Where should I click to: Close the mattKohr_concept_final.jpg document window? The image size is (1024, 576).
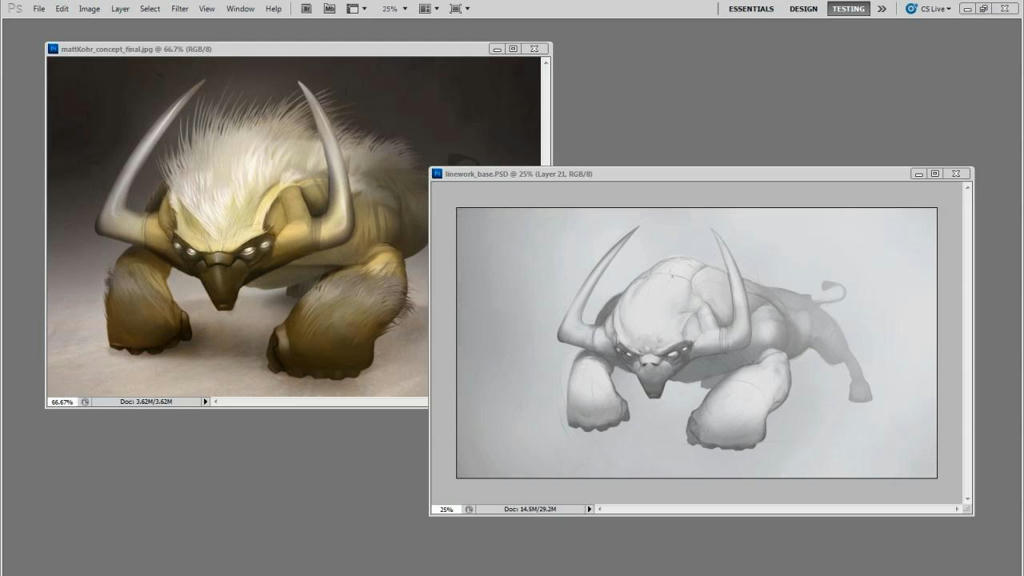[534, 49]
